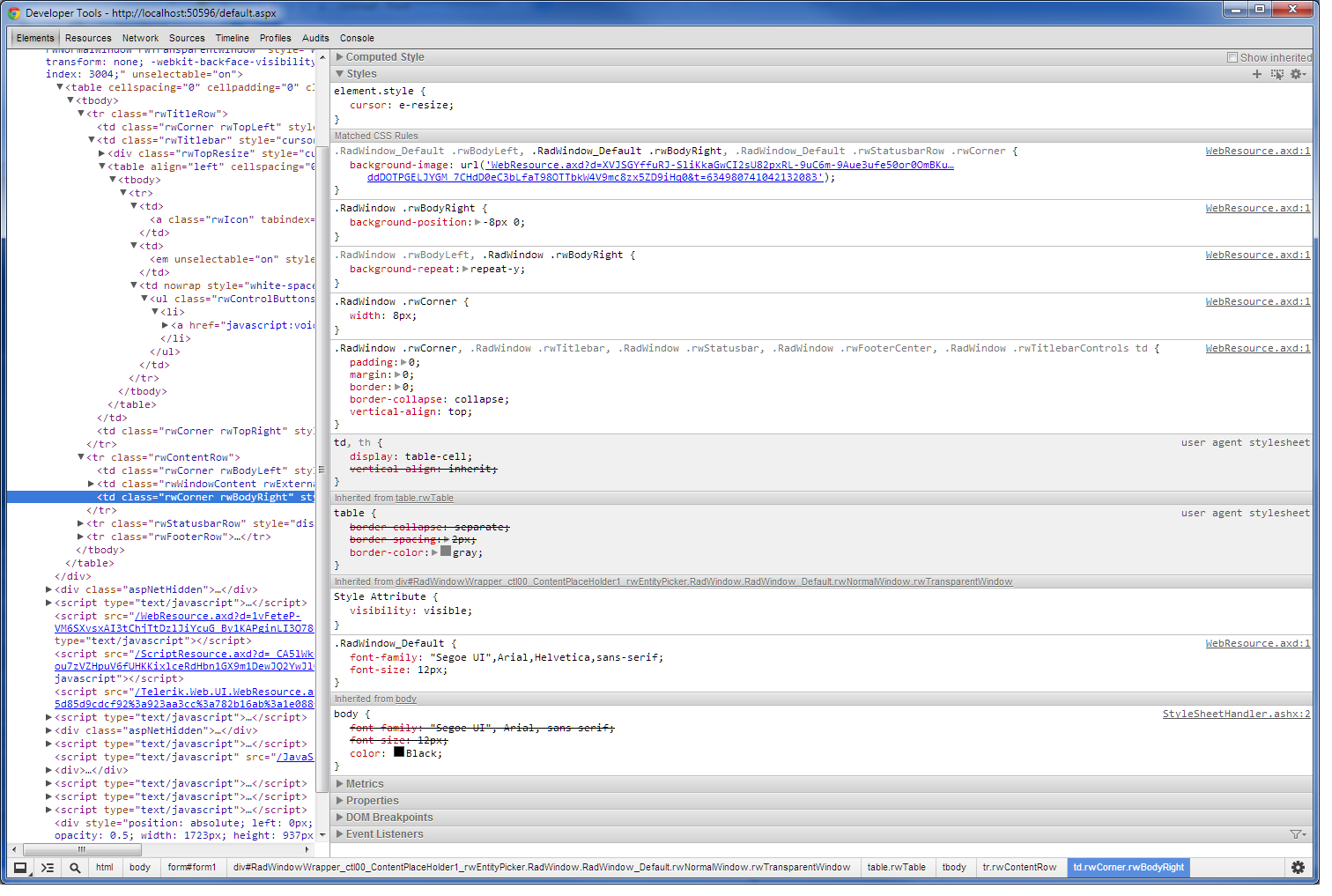
Task: Expand the rwFooterRow tr node
Action: (x=81, y=537)
